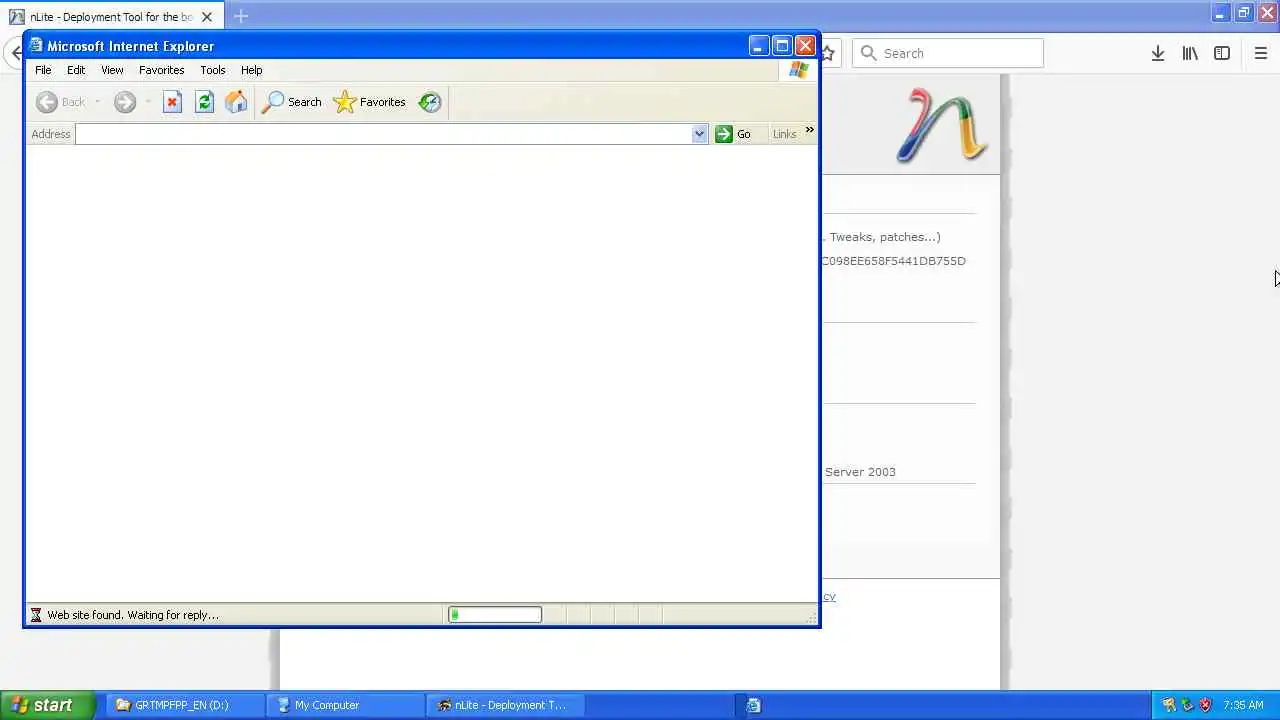Select the nLite tab in Firefox
This screenshot has height=720, width=1280.
tap(110, 17)
